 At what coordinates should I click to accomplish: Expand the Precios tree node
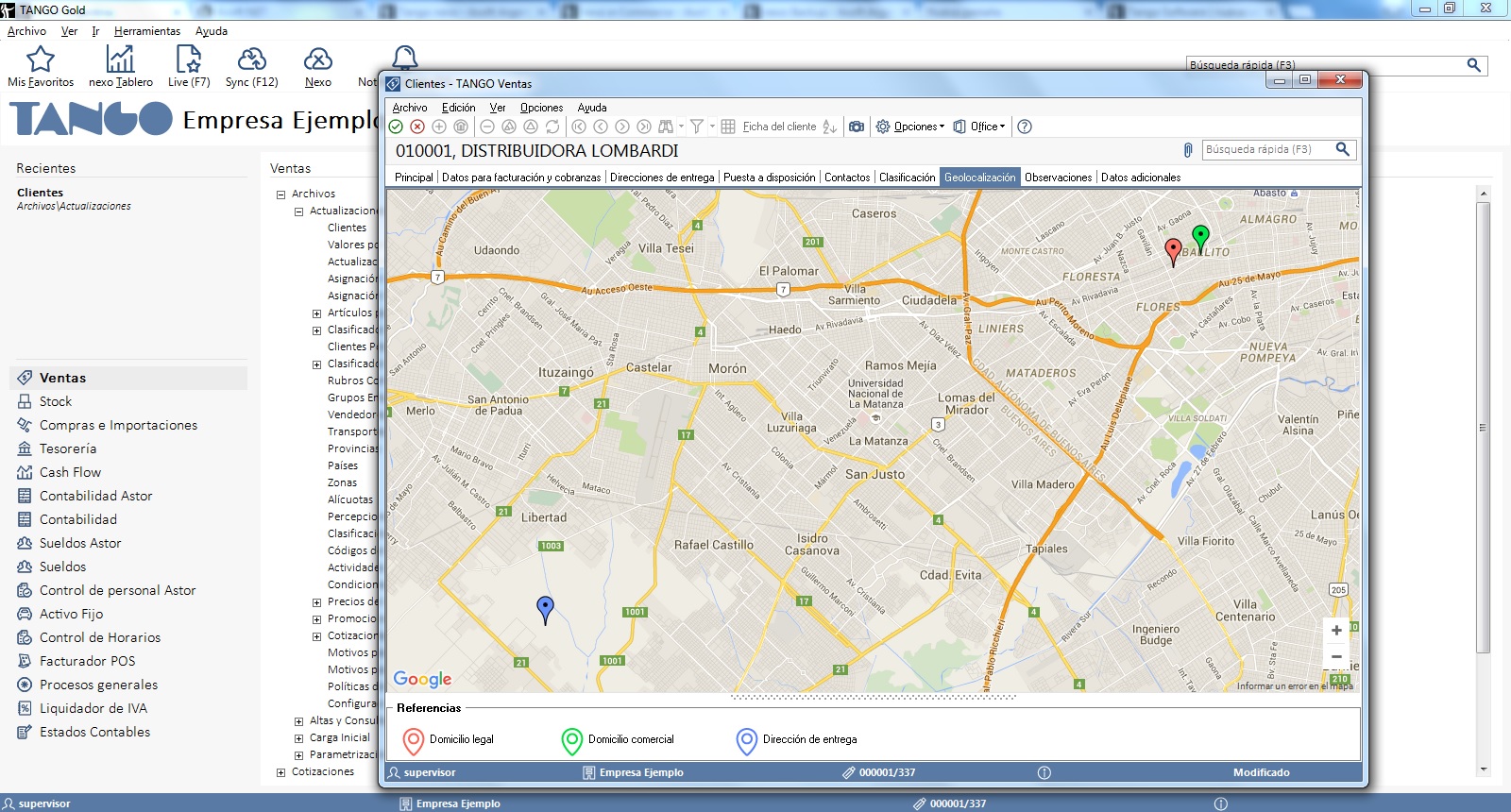[316, 602]
